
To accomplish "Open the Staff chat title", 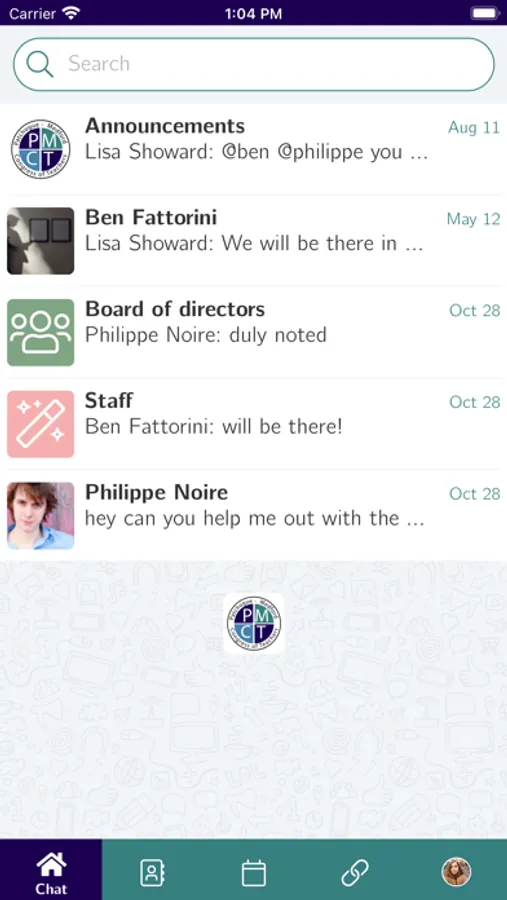I will [109, 400].
